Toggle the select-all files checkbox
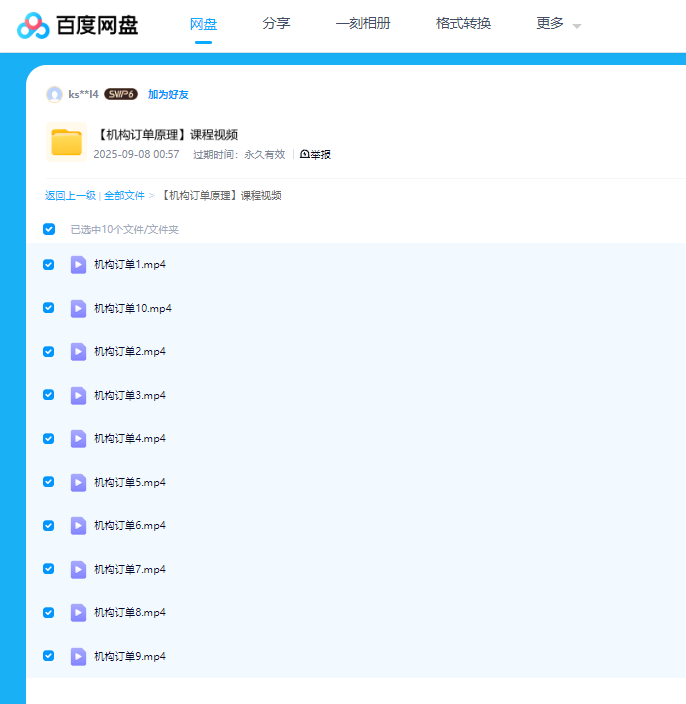This screenshot has height=704, width=686. click(x=49, y=229)
